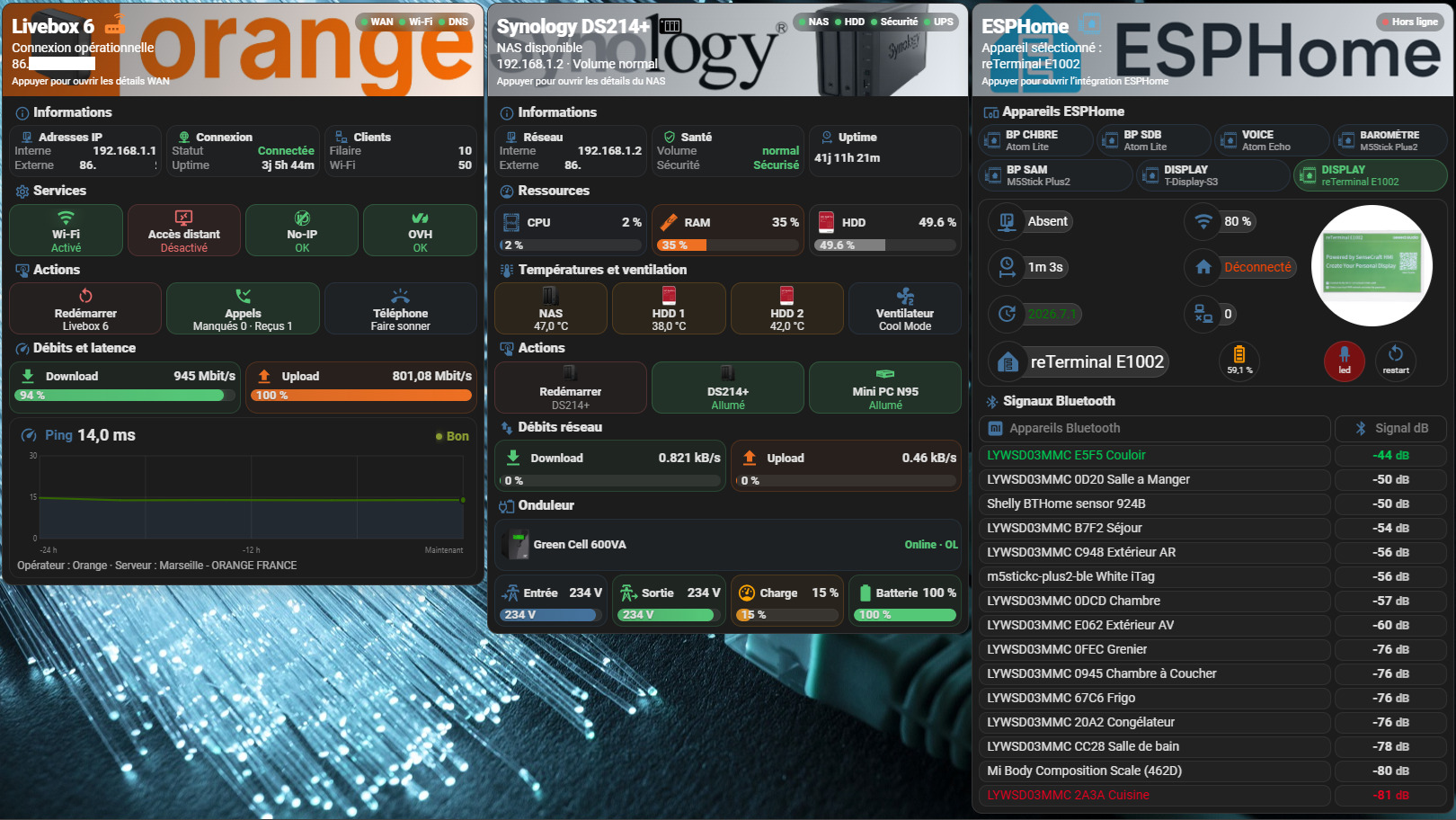Click the LYWSD03MMC 2A3A Cuisine row
Viewport: 1456px width, 820px height.
1155,796
